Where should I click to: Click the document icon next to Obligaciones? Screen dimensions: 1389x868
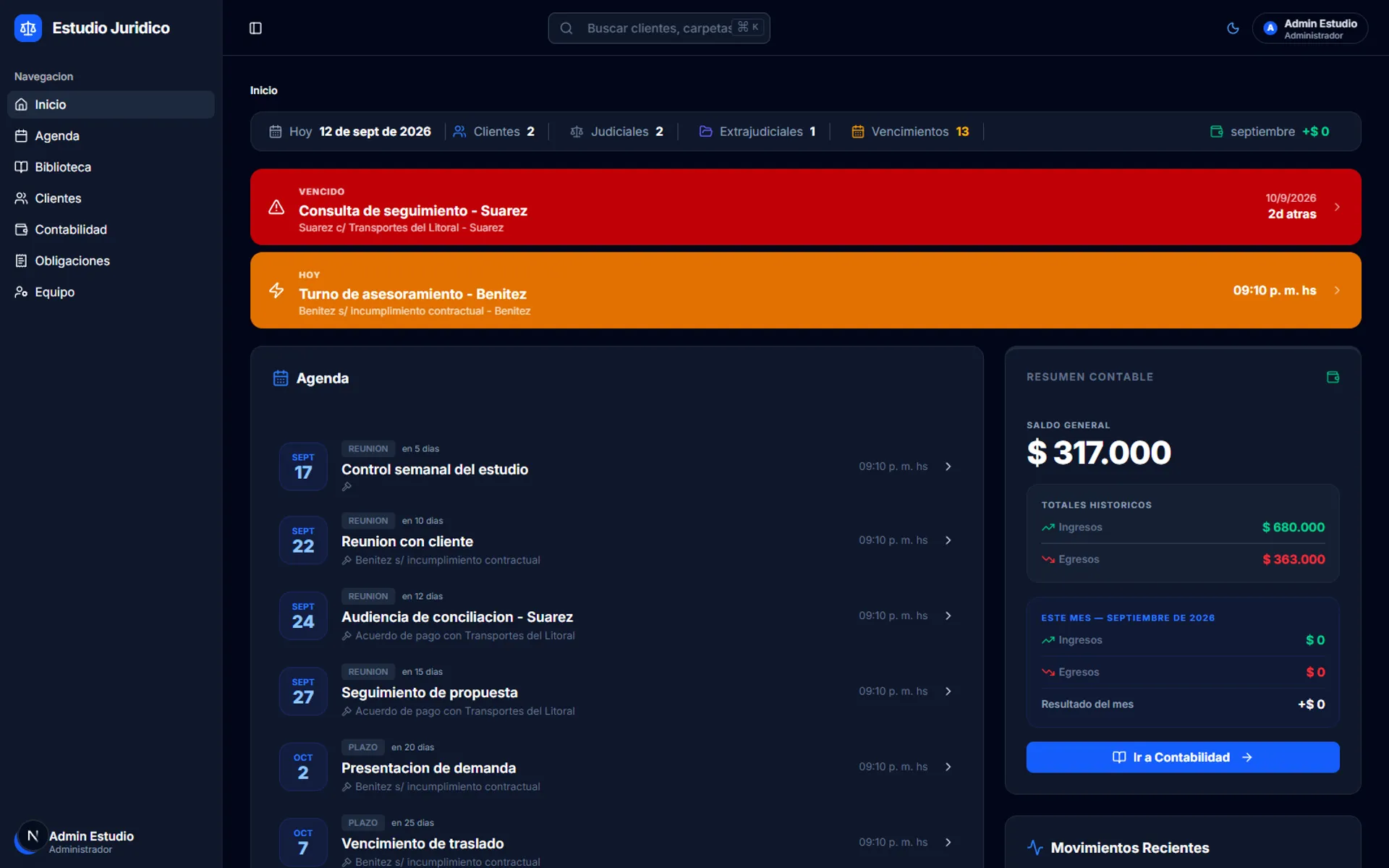[x=21, y=260]
